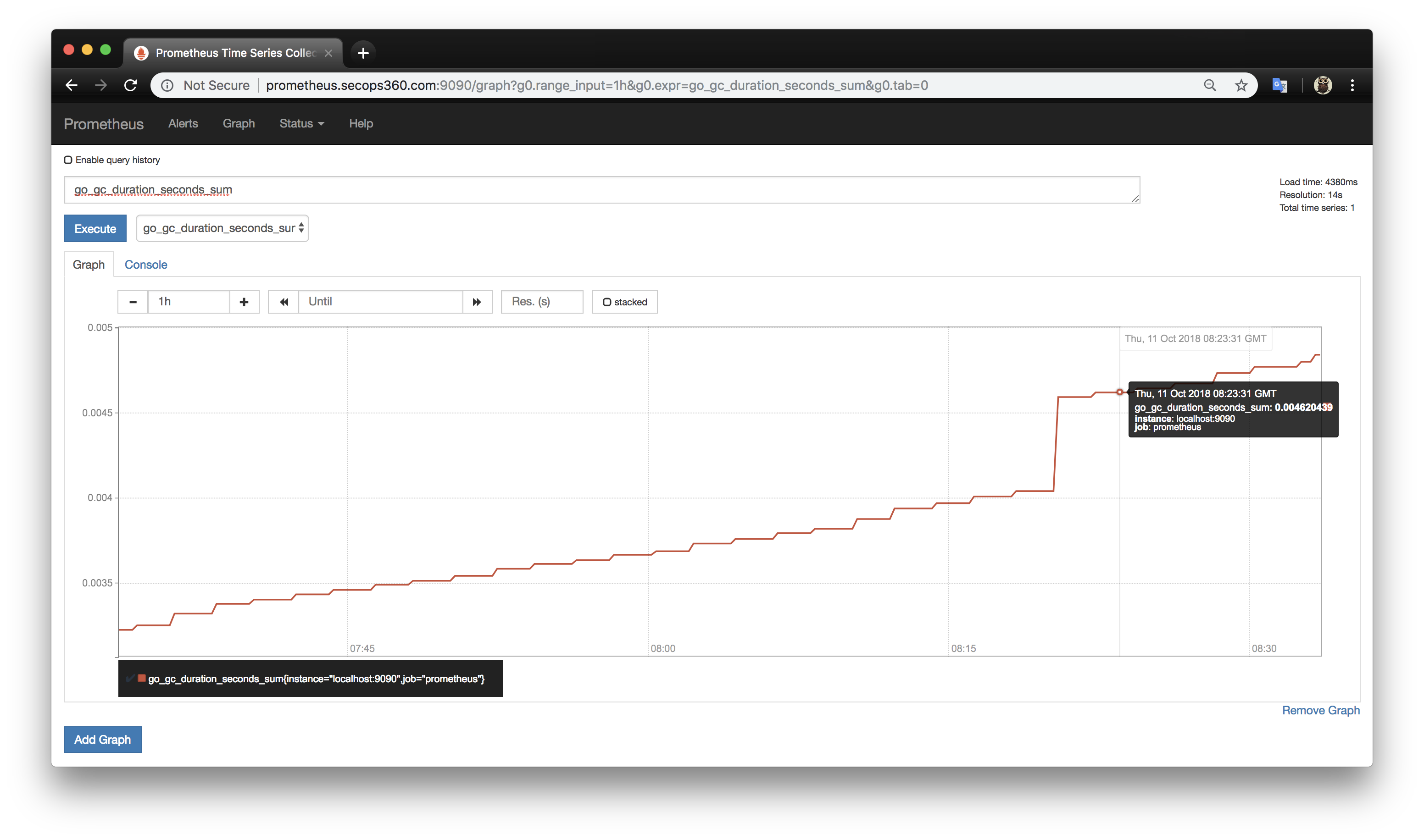
Task: Go forward with the browser forward arrow
Action: coord(101,85)
